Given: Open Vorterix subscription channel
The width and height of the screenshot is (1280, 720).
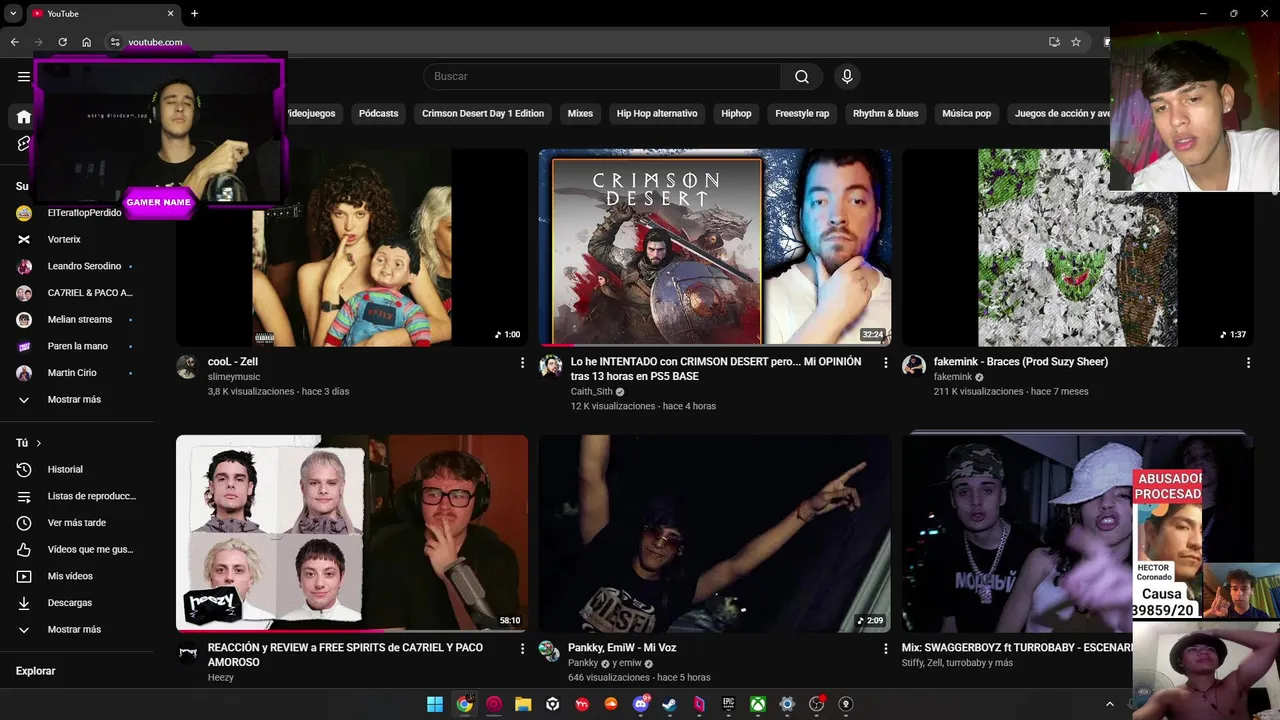Looking at the screenshot, I should [x=64, y=239].
